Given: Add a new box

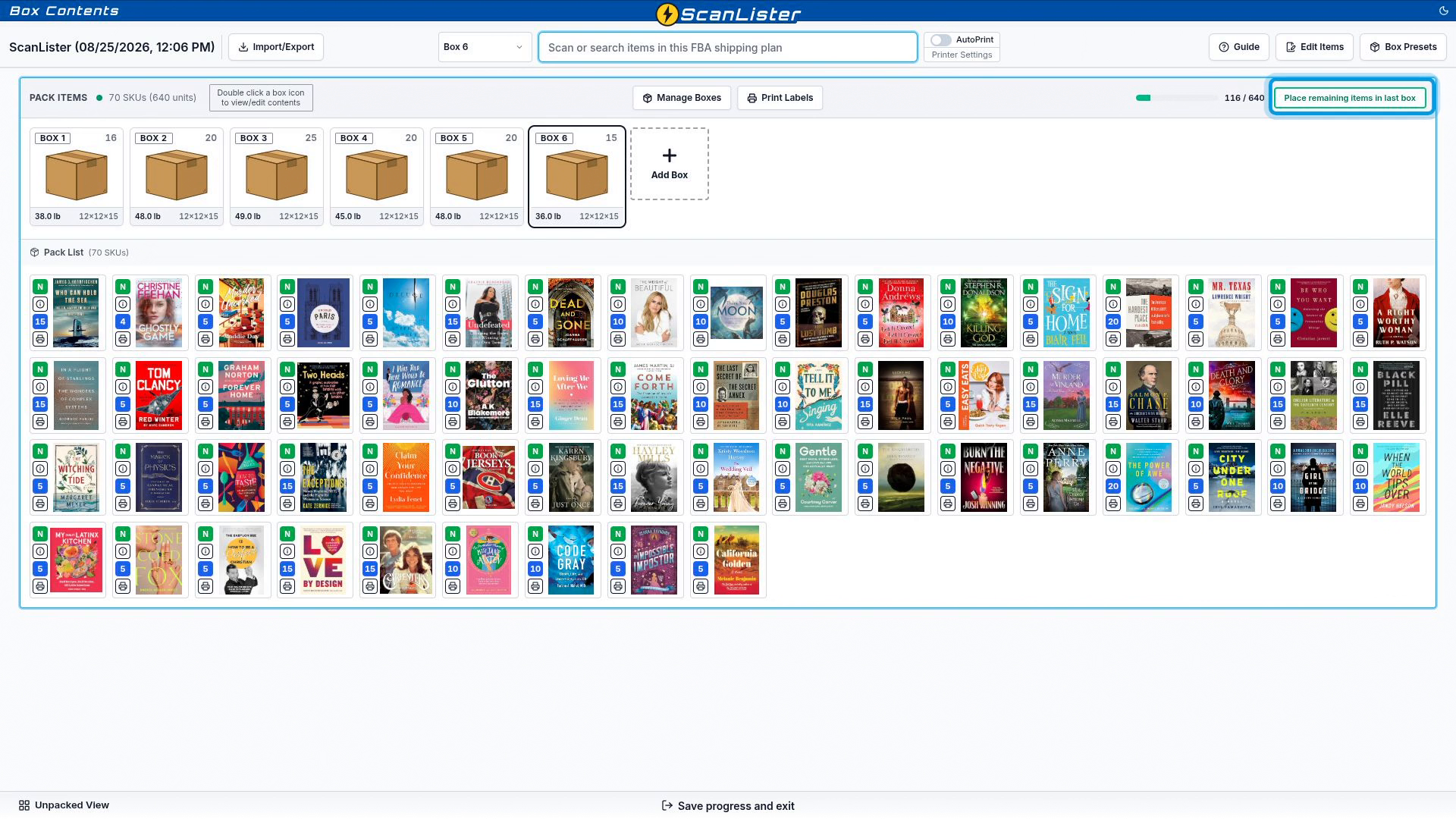Looking at the screenshot, I should click(x=670, y=164).
